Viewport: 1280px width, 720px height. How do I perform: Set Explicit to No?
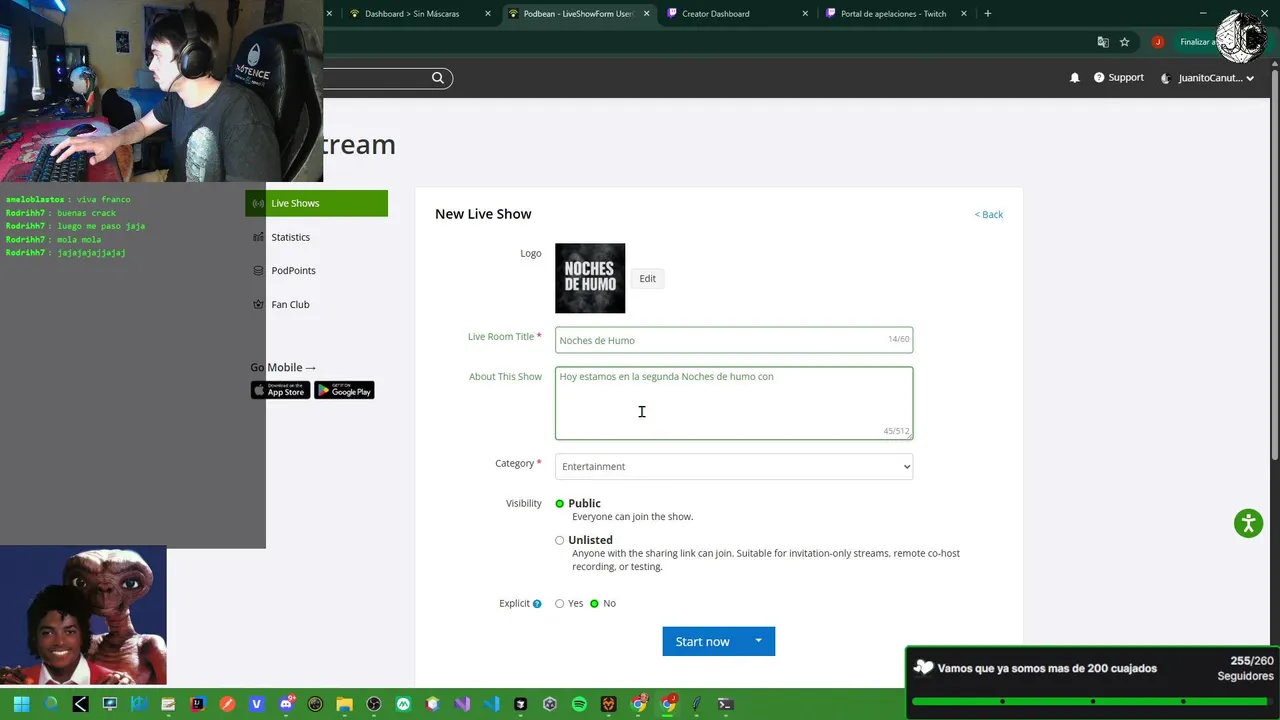pyautogui.click(x=594, y=604)
